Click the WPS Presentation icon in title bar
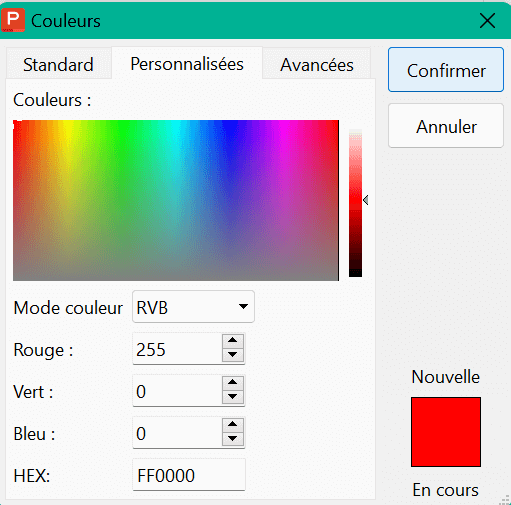 [13, 20]
